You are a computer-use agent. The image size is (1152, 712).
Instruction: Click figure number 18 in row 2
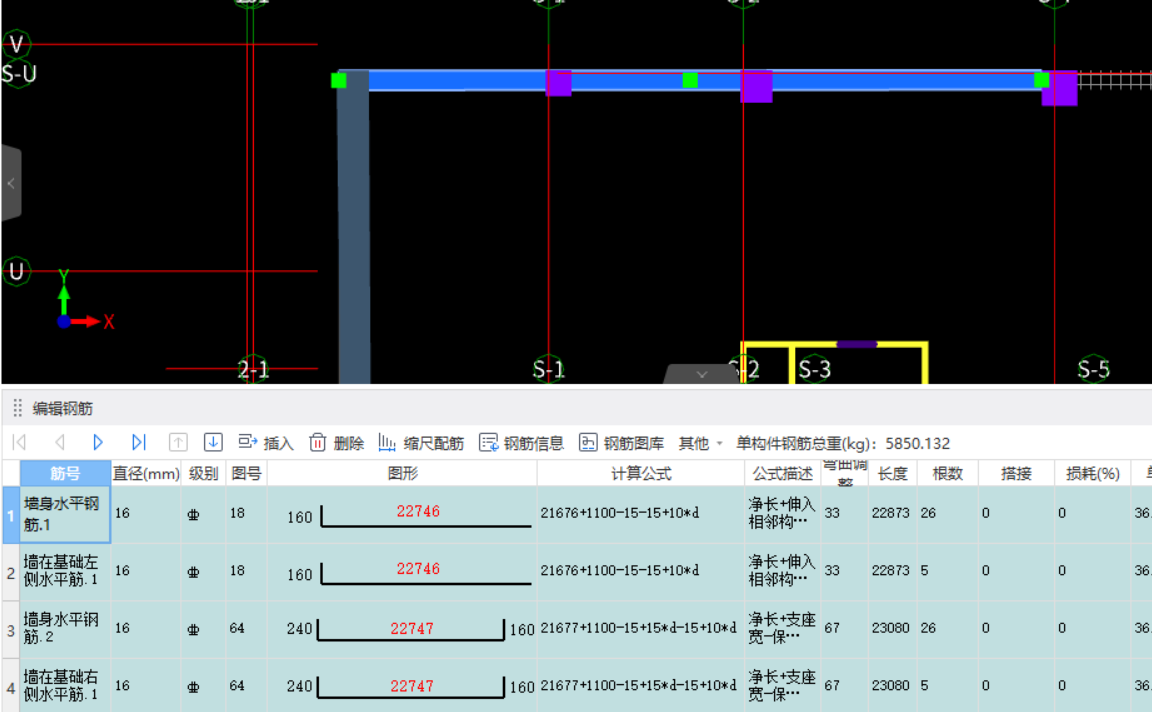coord(237,571)
